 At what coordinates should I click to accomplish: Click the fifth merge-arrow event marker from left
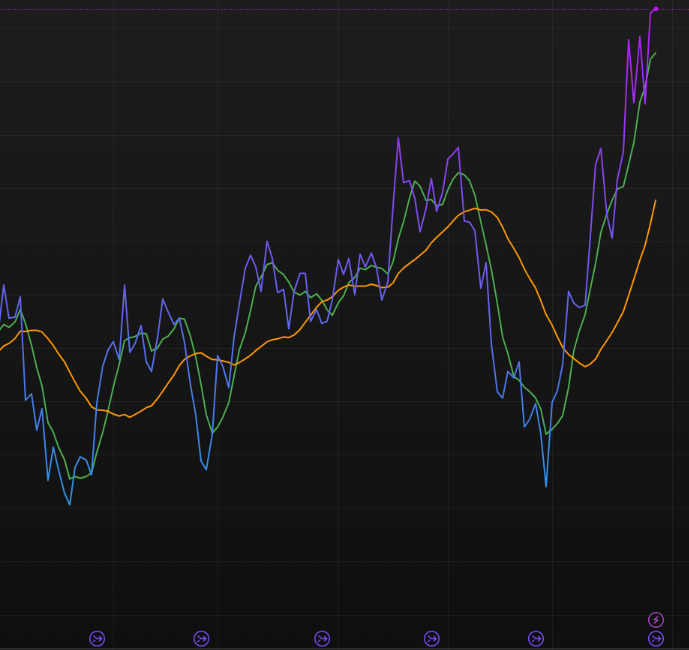coord(536,639)
